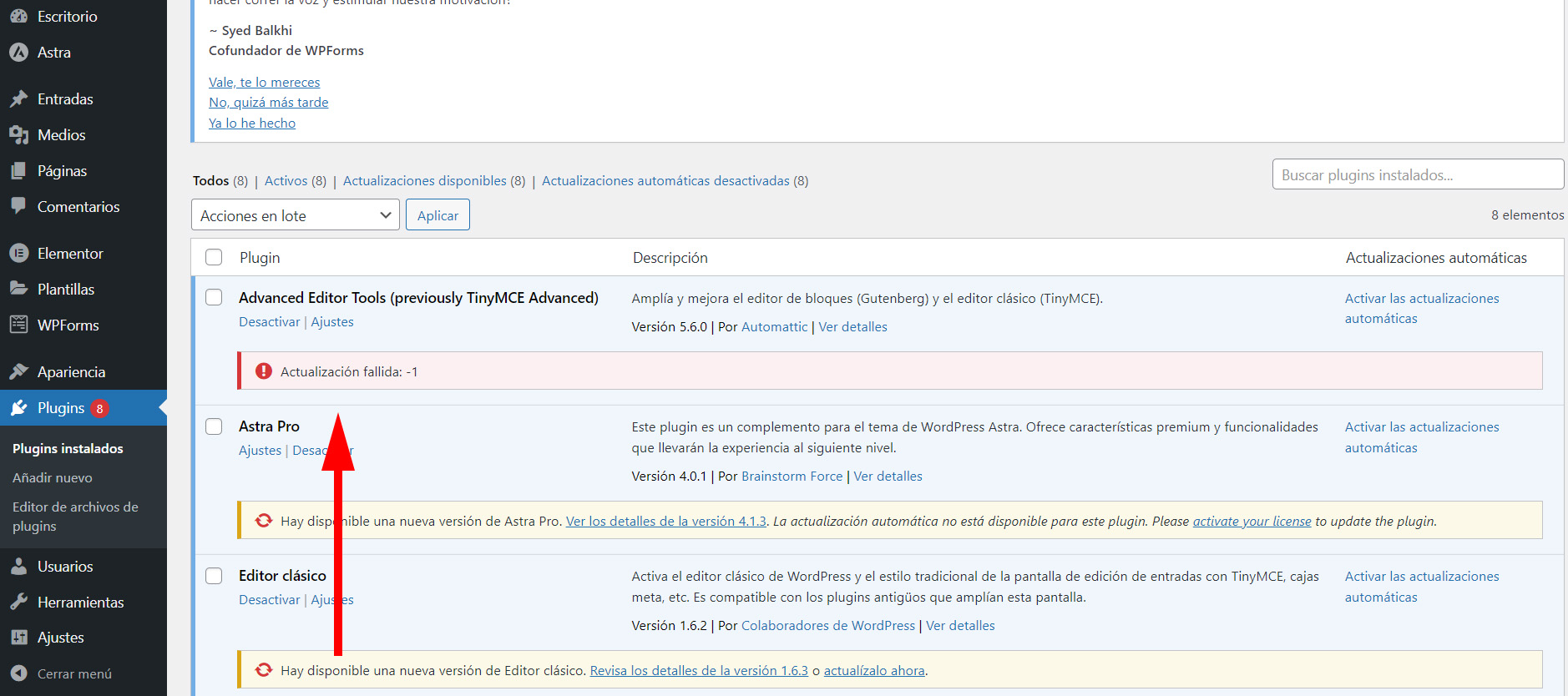Open Ajustes link under Astra Pro
The height and width of the screenshot is (696, 1568).
260,450
